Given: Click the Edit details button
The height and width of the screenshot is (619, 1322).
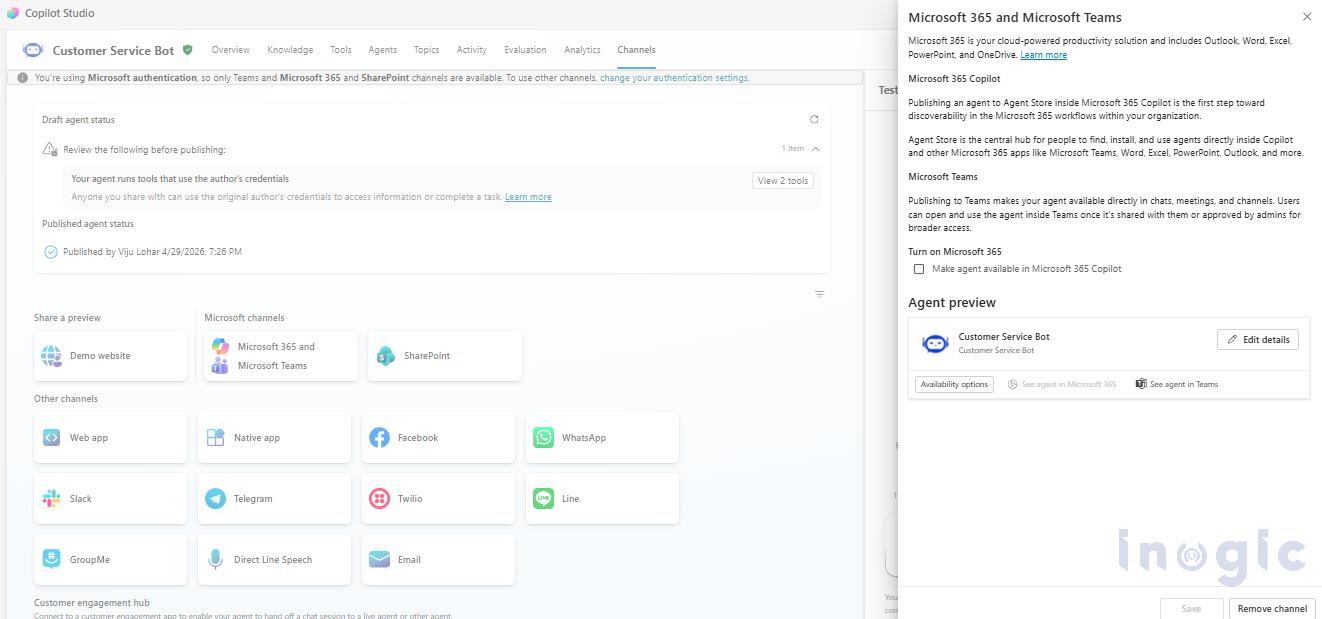Looking at the screenshot, I should pyautogui.click(x=1258, y=340).
